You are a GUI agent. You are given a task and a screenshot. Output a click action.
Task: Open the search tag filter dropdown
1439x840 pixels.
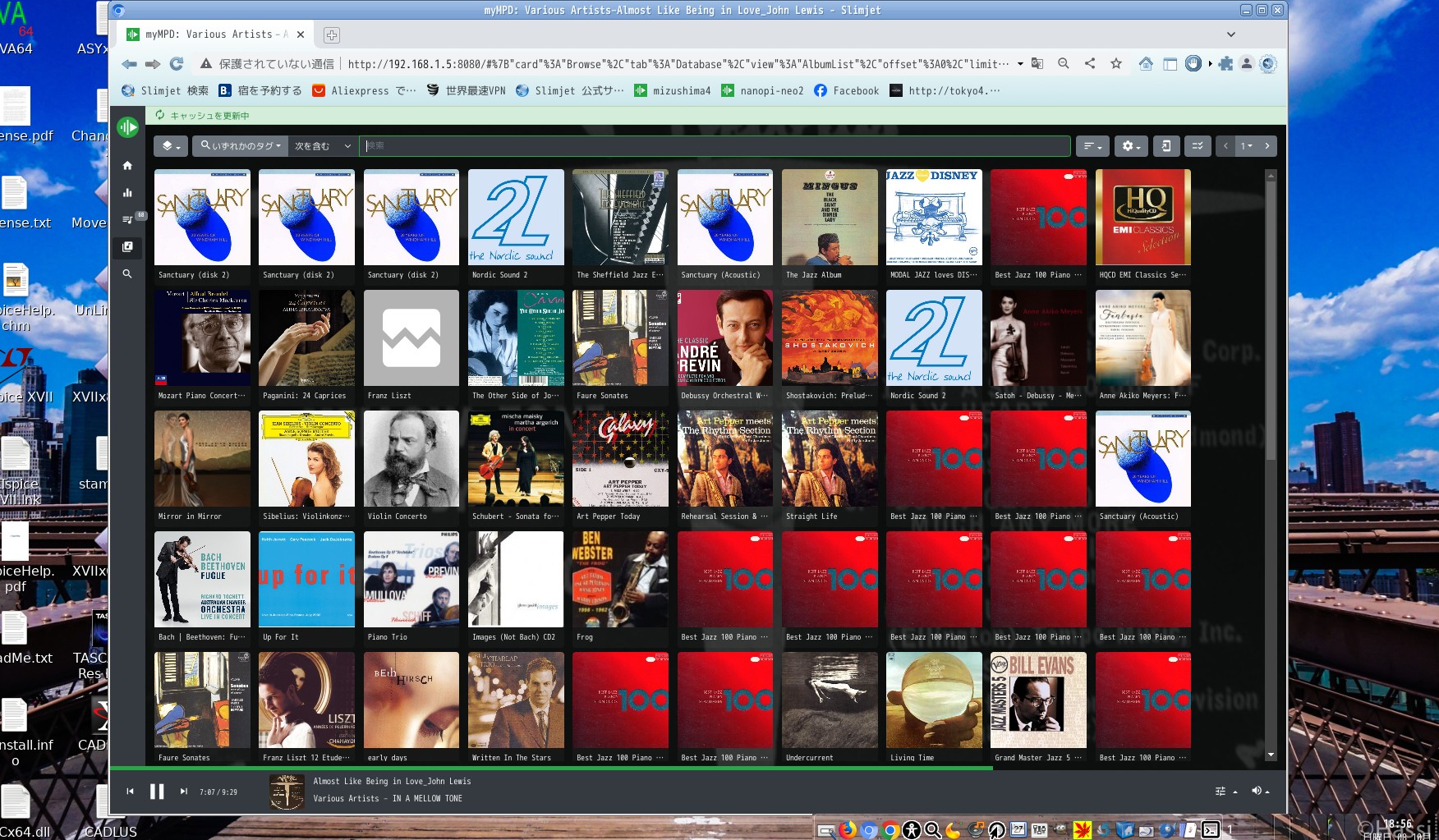(241, 146)
